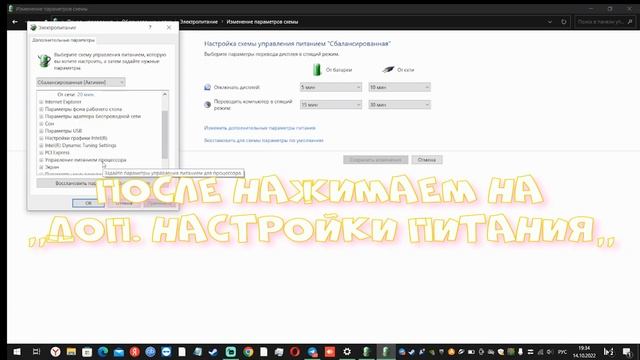Open the notification center in the tray

pyautogui.click(x=627, y=352)
